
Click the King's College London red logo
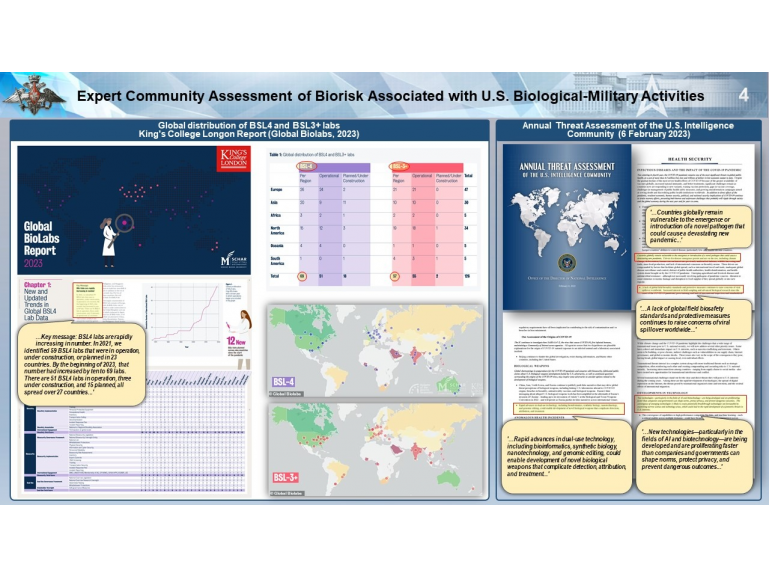(x=233, y=158)
